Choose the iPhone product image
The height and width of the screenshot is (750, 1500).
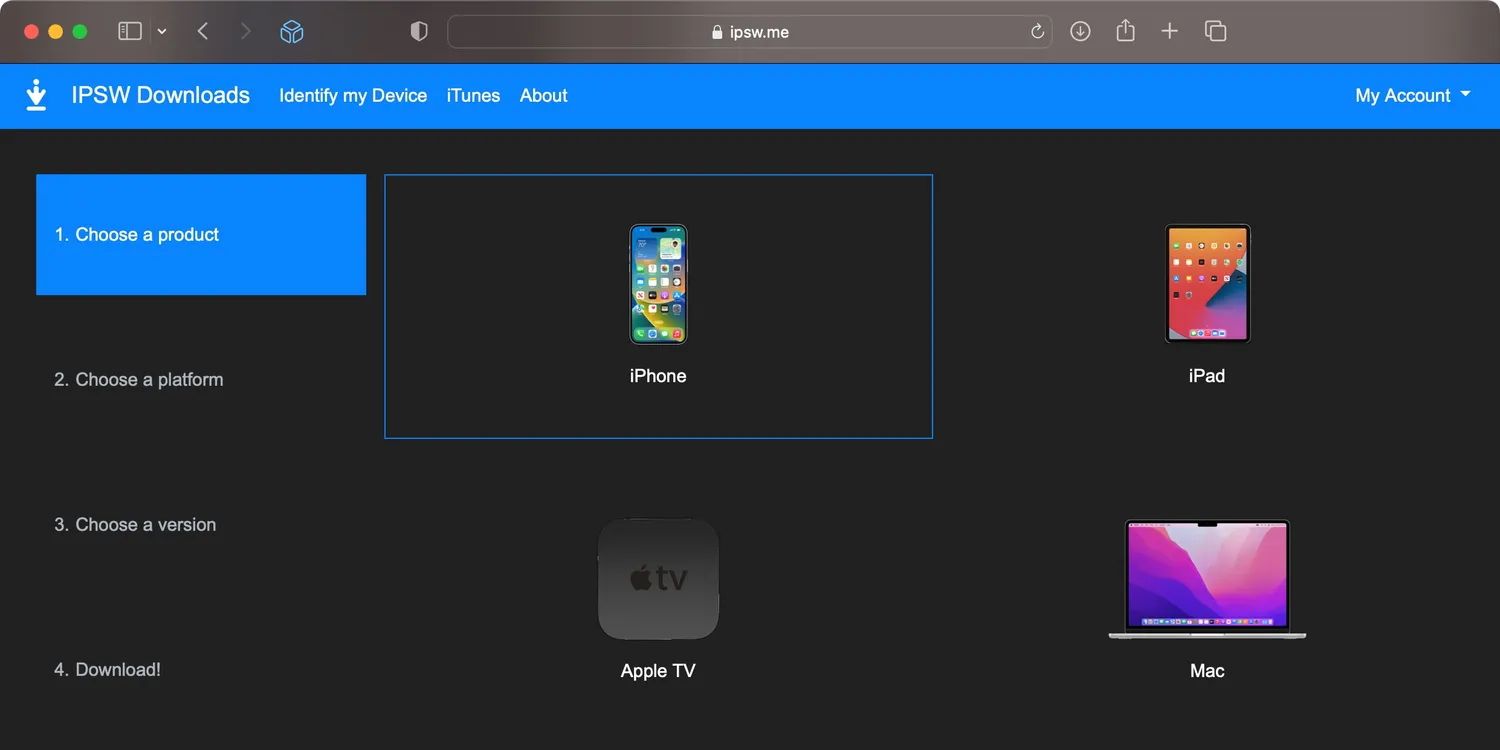(658, 284)
